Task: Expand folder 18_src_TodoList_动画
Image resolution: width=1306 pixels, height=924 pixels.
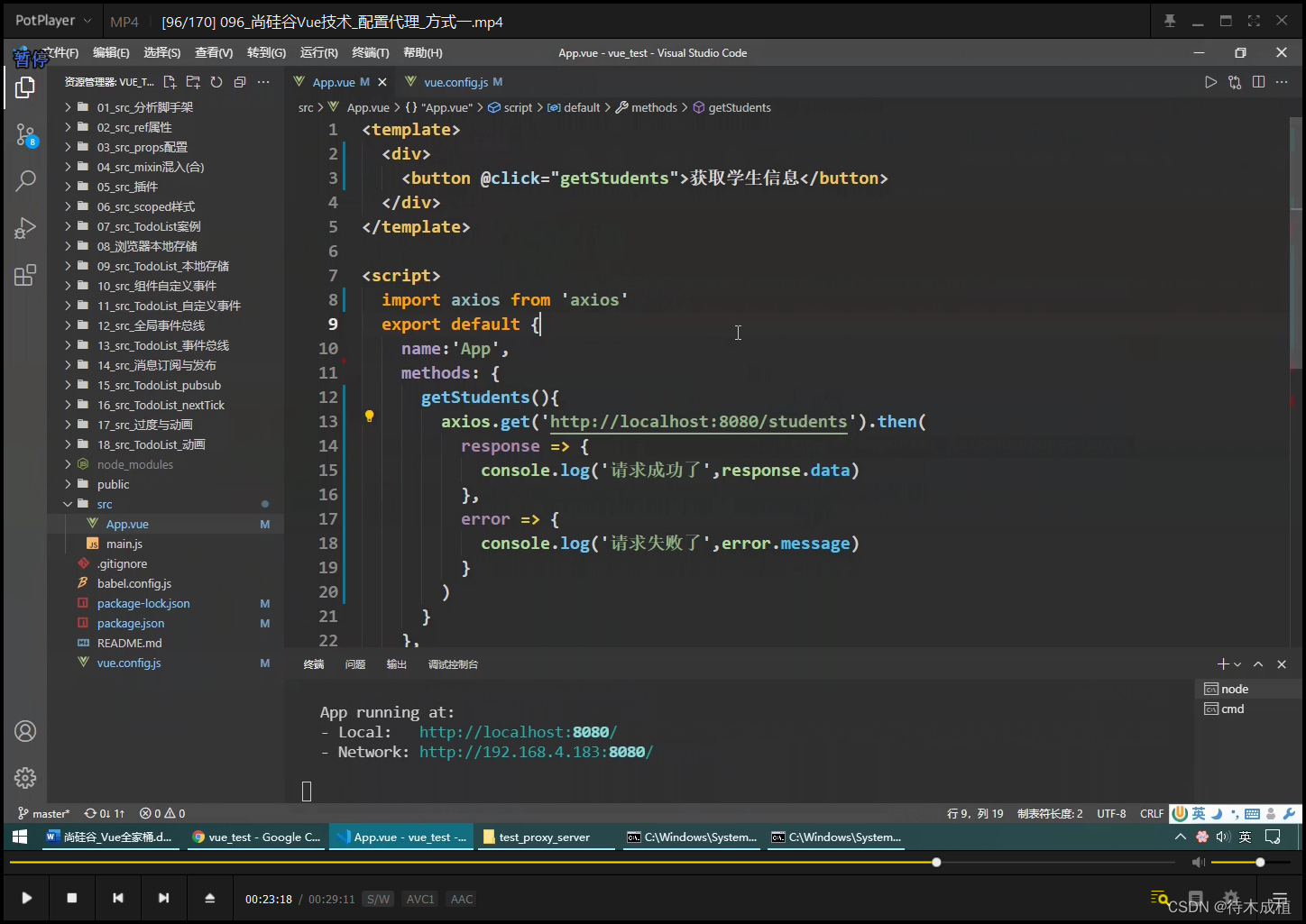Action: [x=152, y=444]
